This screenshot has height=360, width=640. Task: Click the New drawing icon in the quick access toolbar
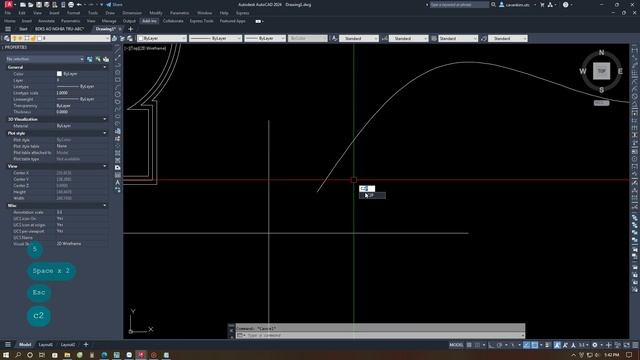23,5
